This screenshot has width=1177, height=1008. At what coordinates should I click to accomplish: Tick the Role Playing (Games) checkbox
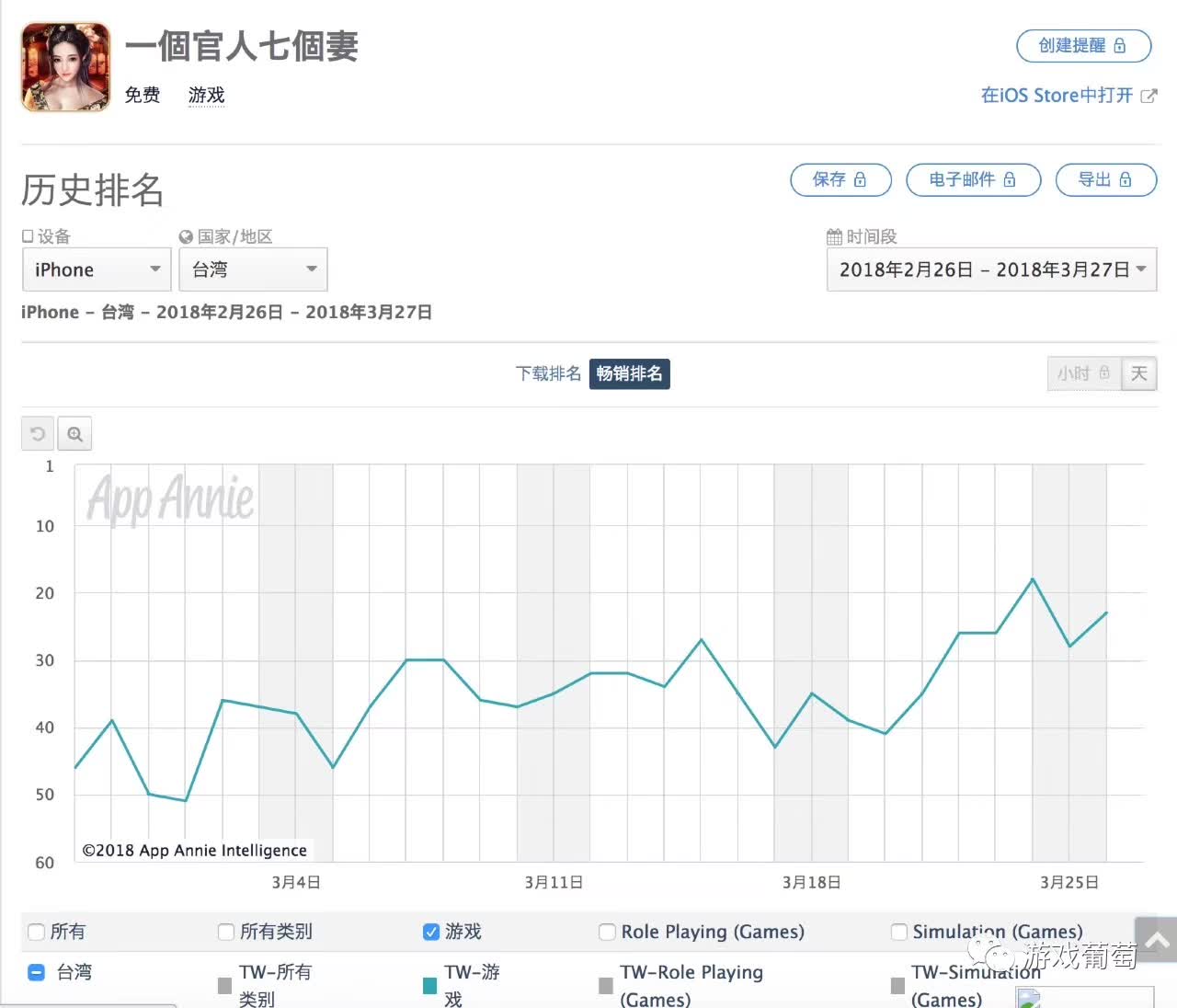[x=607, y=932]
